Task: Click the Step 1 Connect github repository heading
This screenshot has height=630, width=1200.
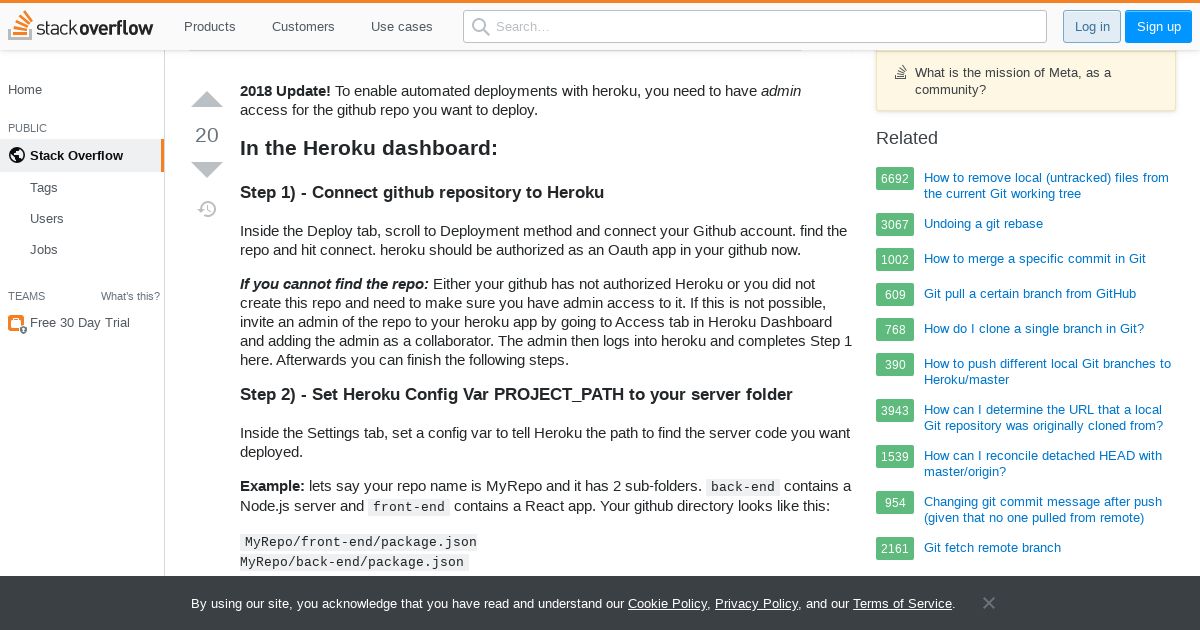Action: click(x=422, y=192)
